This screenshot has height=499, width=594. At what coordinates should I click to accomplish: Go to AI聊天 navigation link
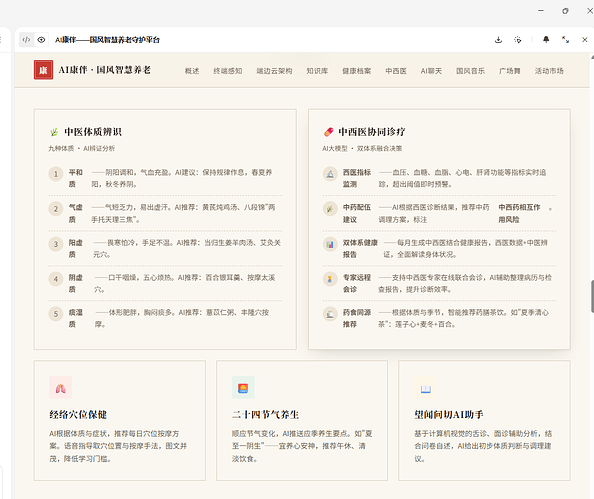click(x=431, y=71)
